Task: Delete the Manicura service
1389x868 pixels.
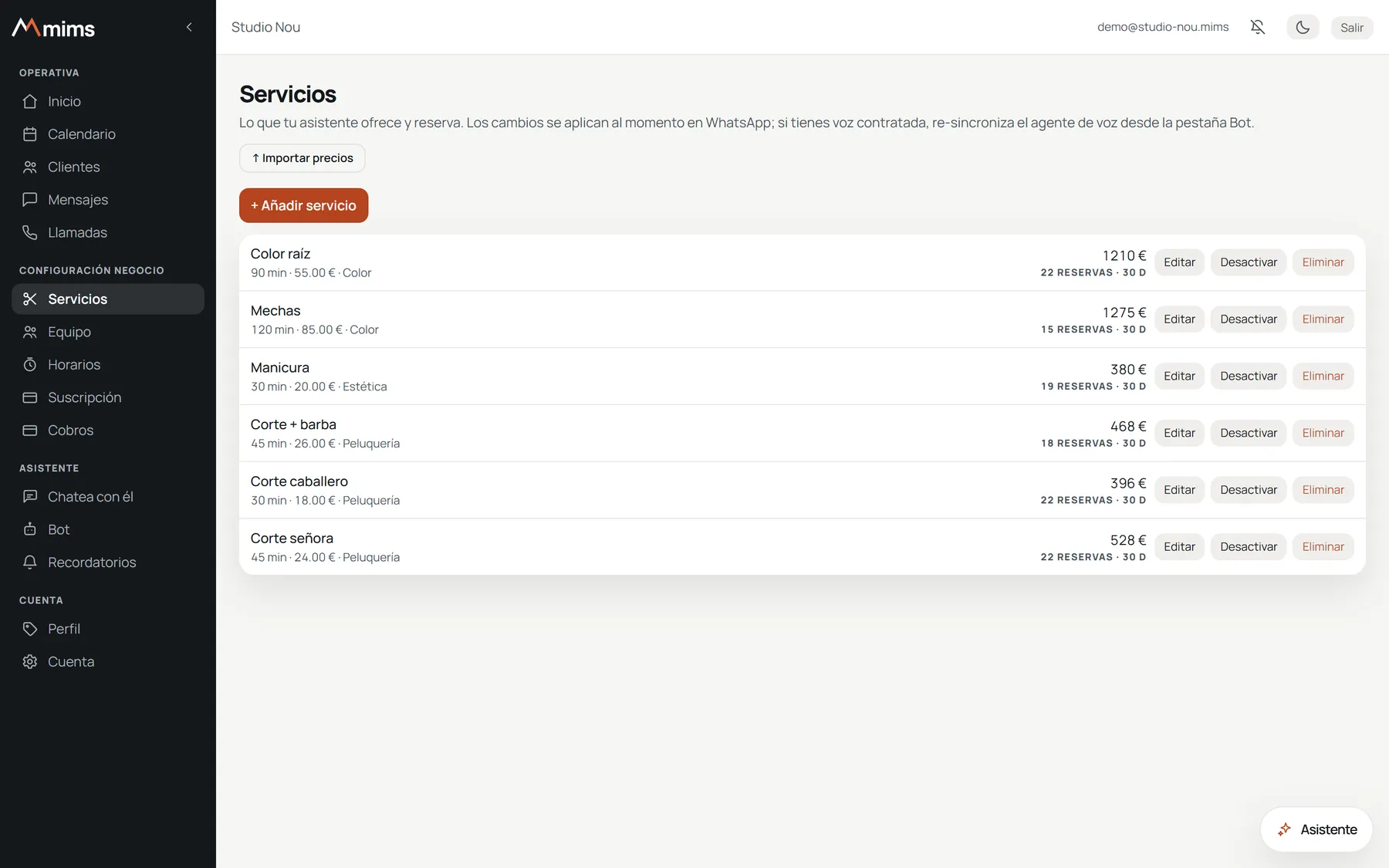Action: (x=1323, y=377)
